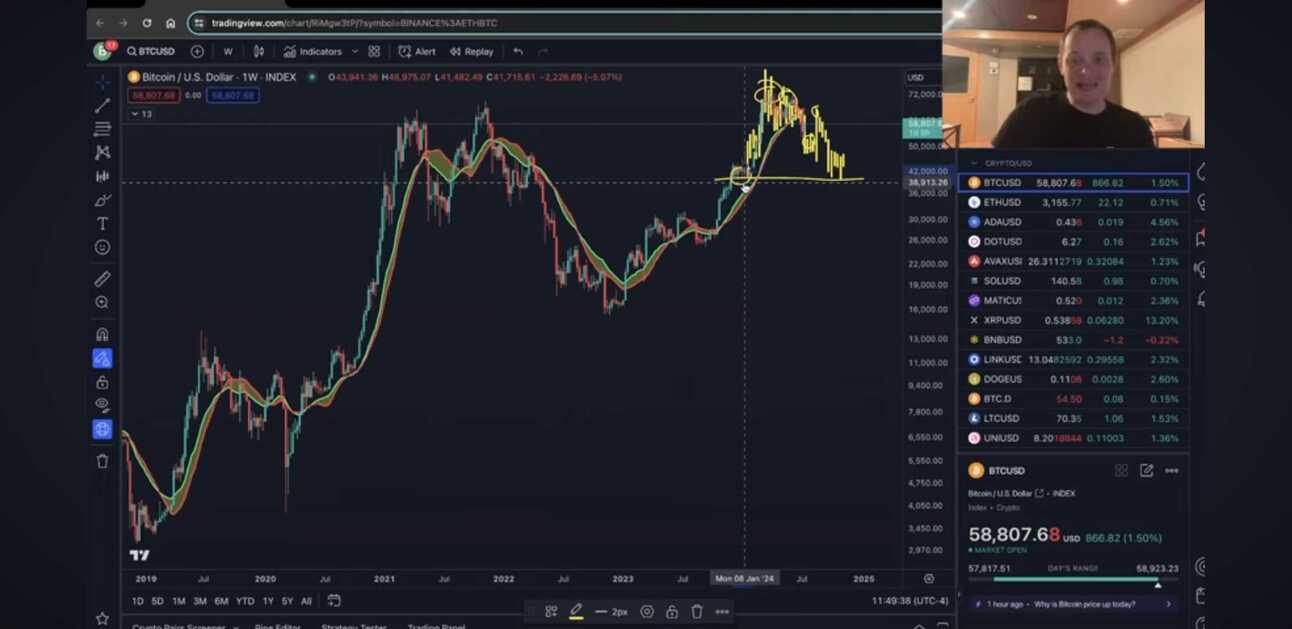The width and height of the screenshot is (1292, 629).
Task: Open the grid view in BTCUSD details panel
Action: click(x=1121, y=470)
